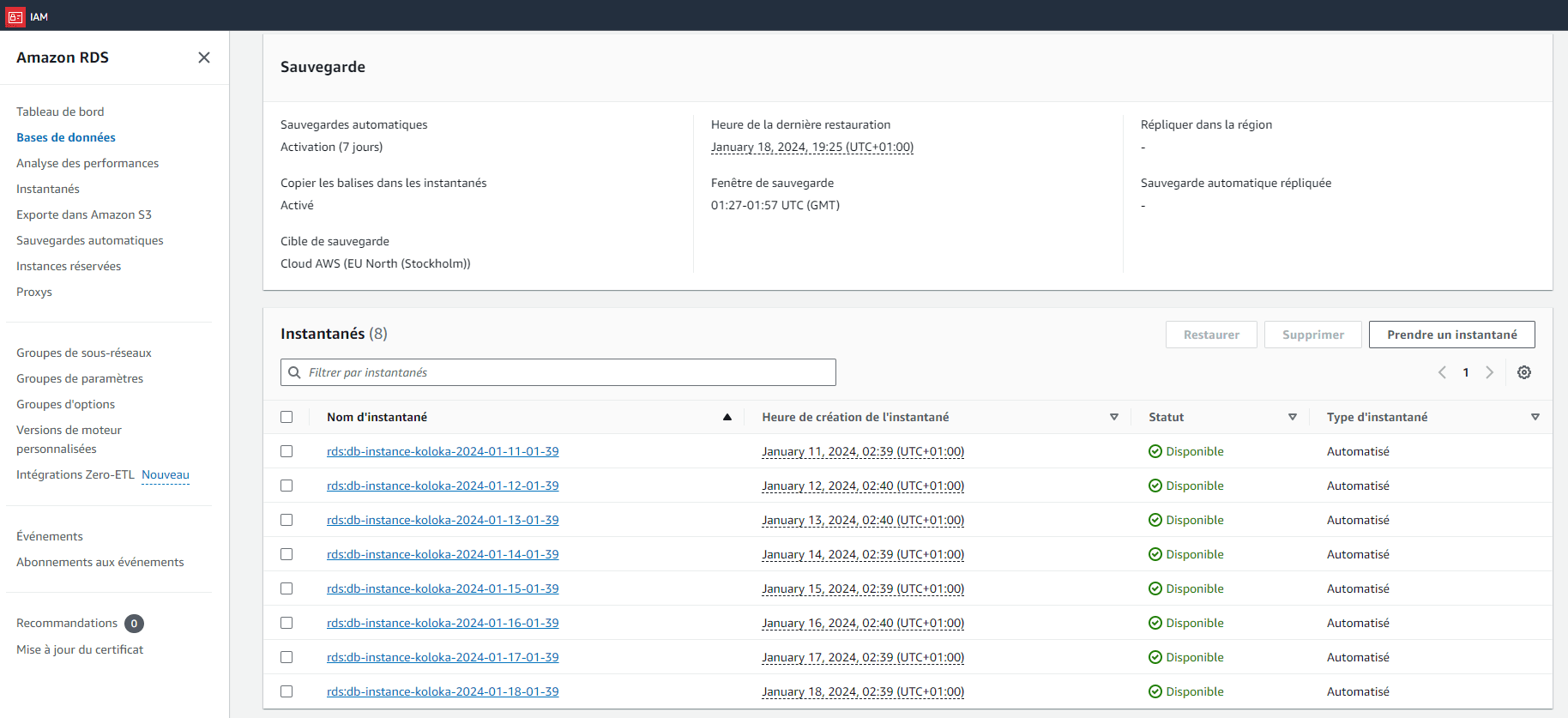
Task: Focus the Filtrer par instantanés field
Action: (x=558, y=372)
